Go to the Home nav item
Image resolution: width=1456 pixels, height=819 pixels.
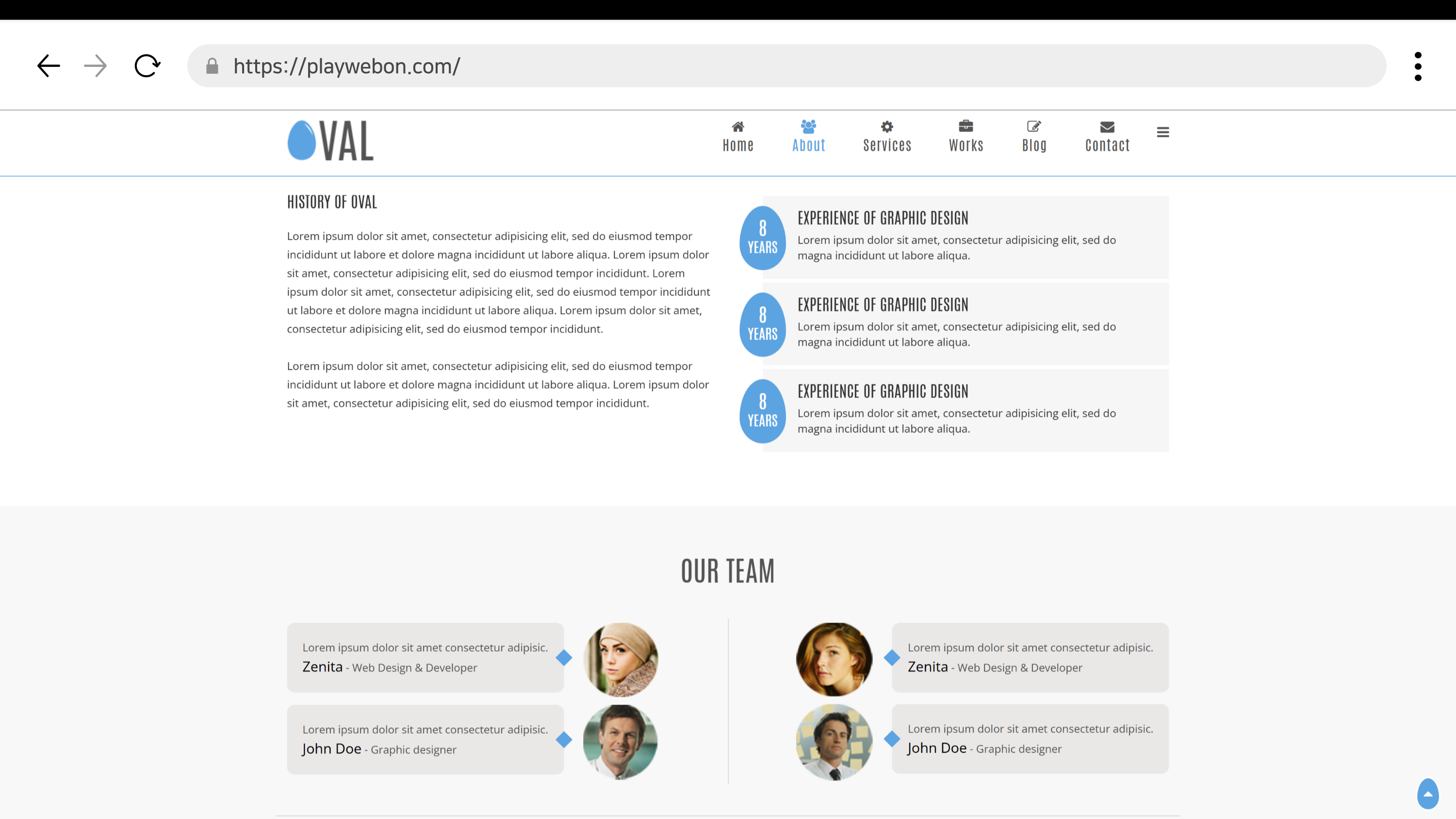(737, 137)
